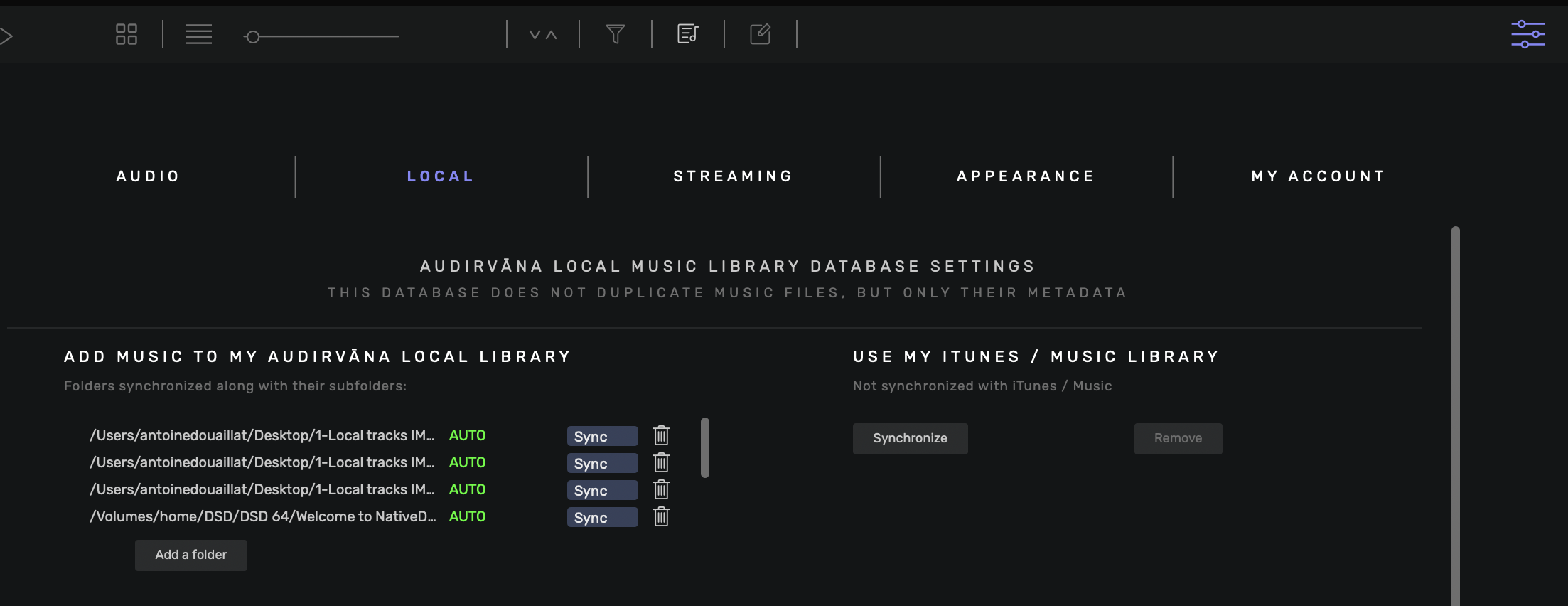
Task: Click the edit metadata pencil icon
Action: click(761, 34)
